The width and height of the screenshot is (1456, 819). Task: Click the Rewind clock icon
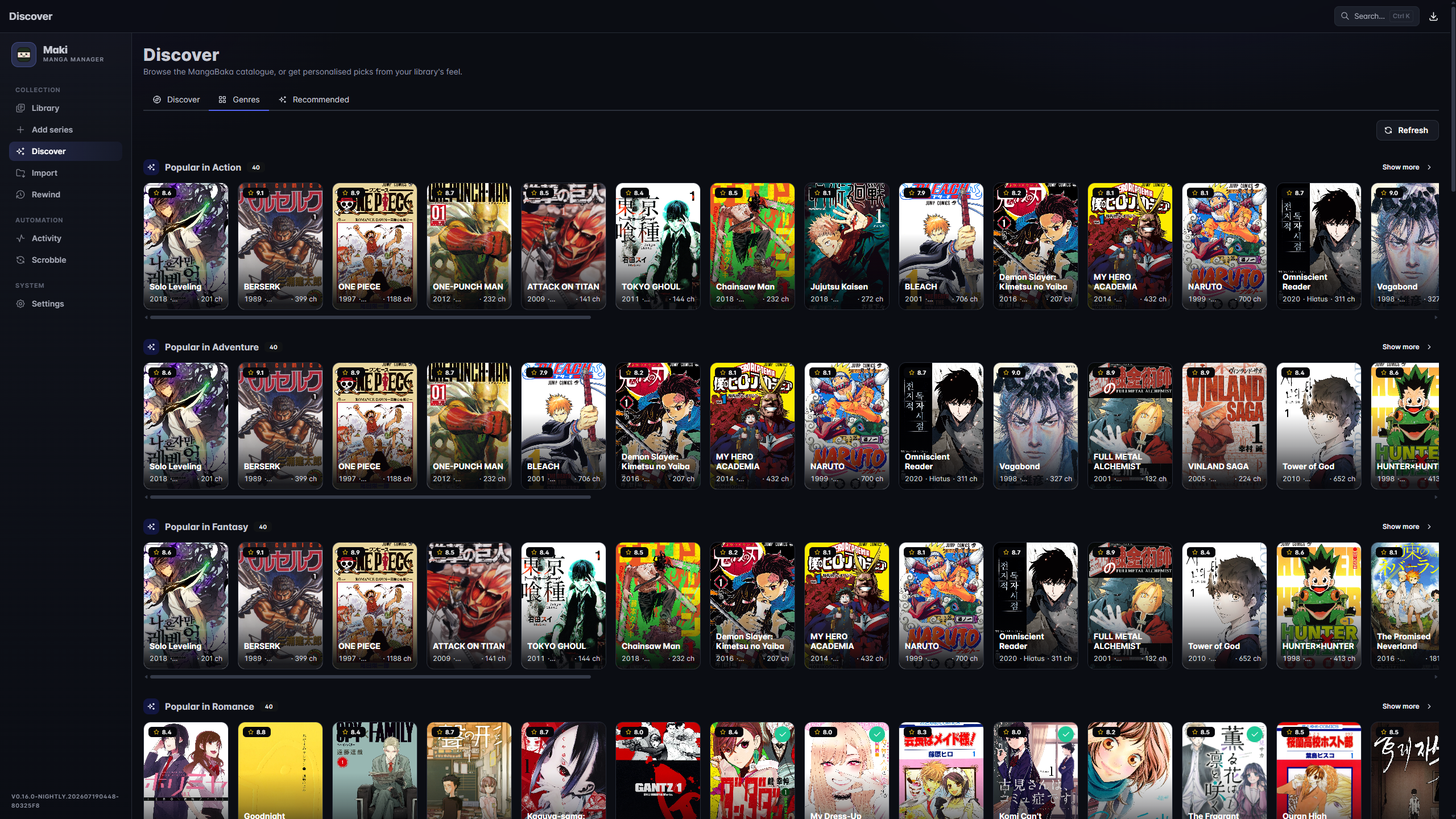tap(20, 195)
